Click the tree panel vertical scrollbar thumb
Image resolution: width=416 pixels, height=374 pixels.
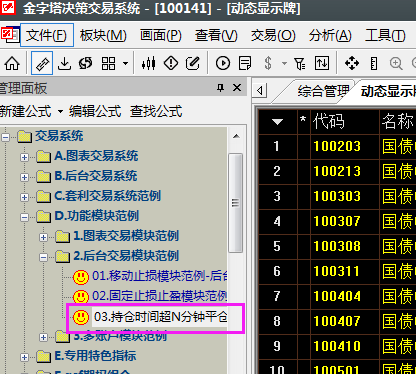point(236,203)
